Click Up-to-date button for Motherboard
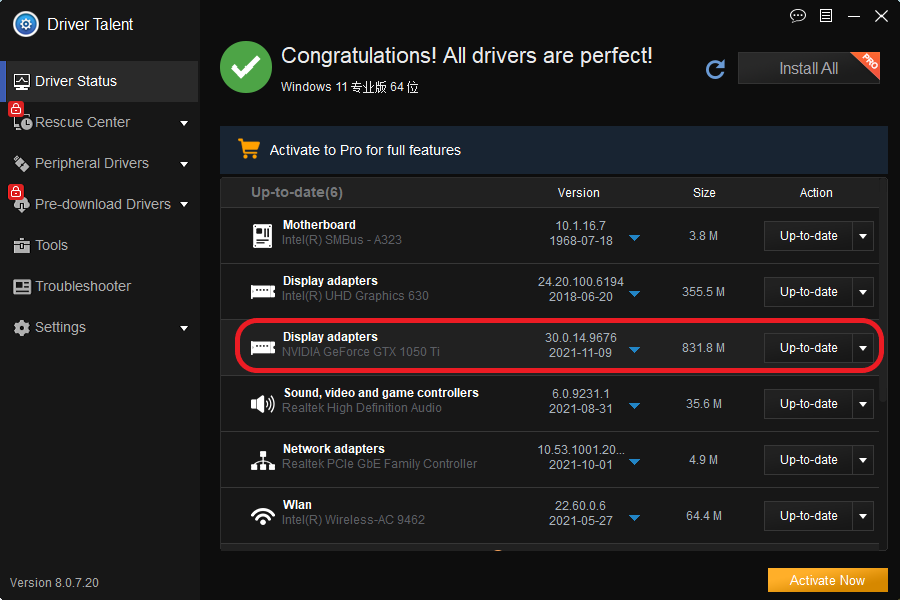 (x=808, y=236)
